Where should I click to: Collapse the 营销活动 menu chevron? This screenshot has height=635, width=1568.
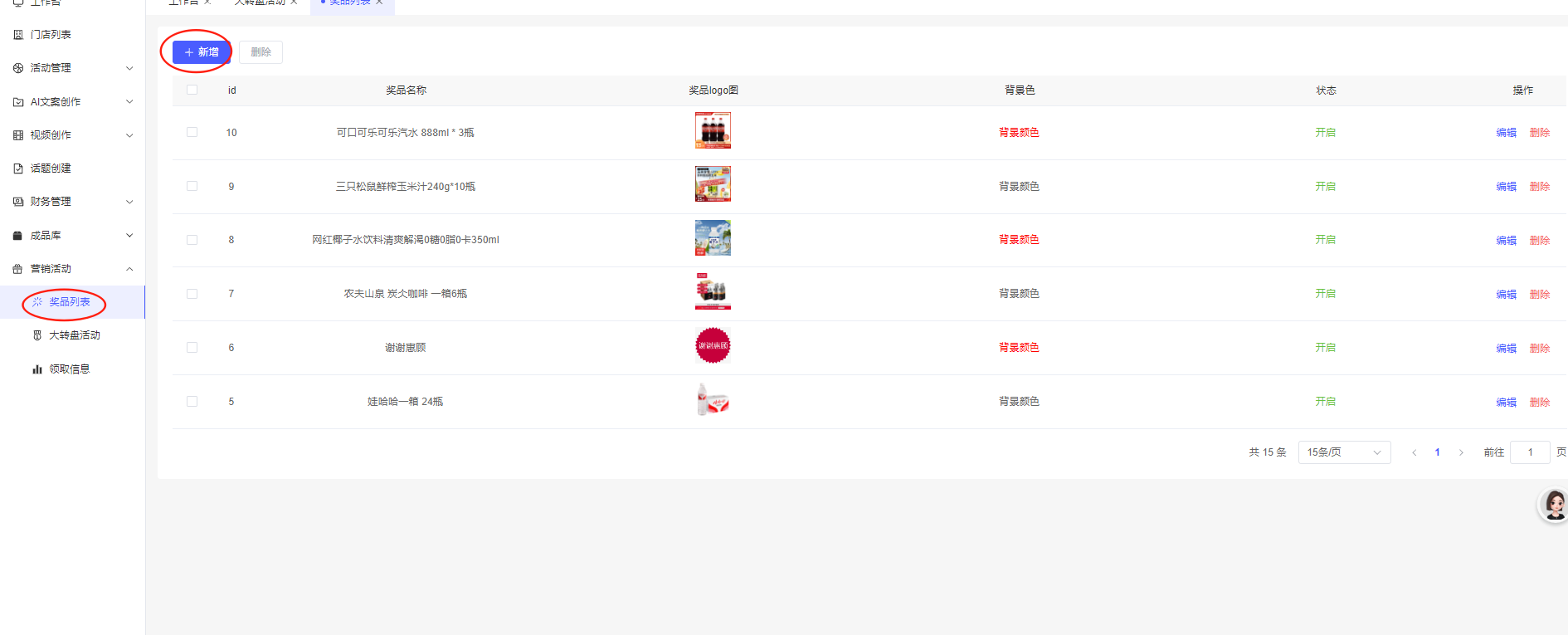tap(129, 269)
